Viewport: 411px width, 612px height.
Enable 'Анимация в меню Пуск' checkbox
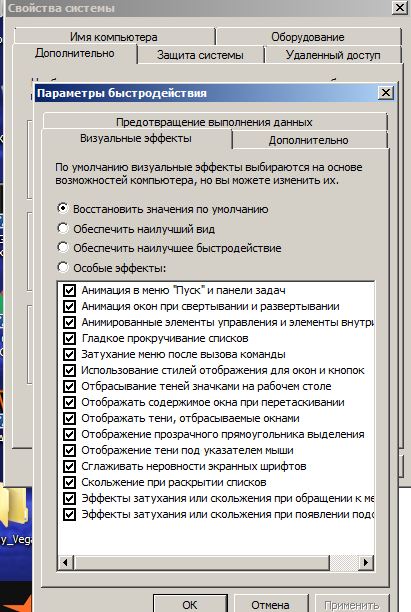[x=69, y=290]
